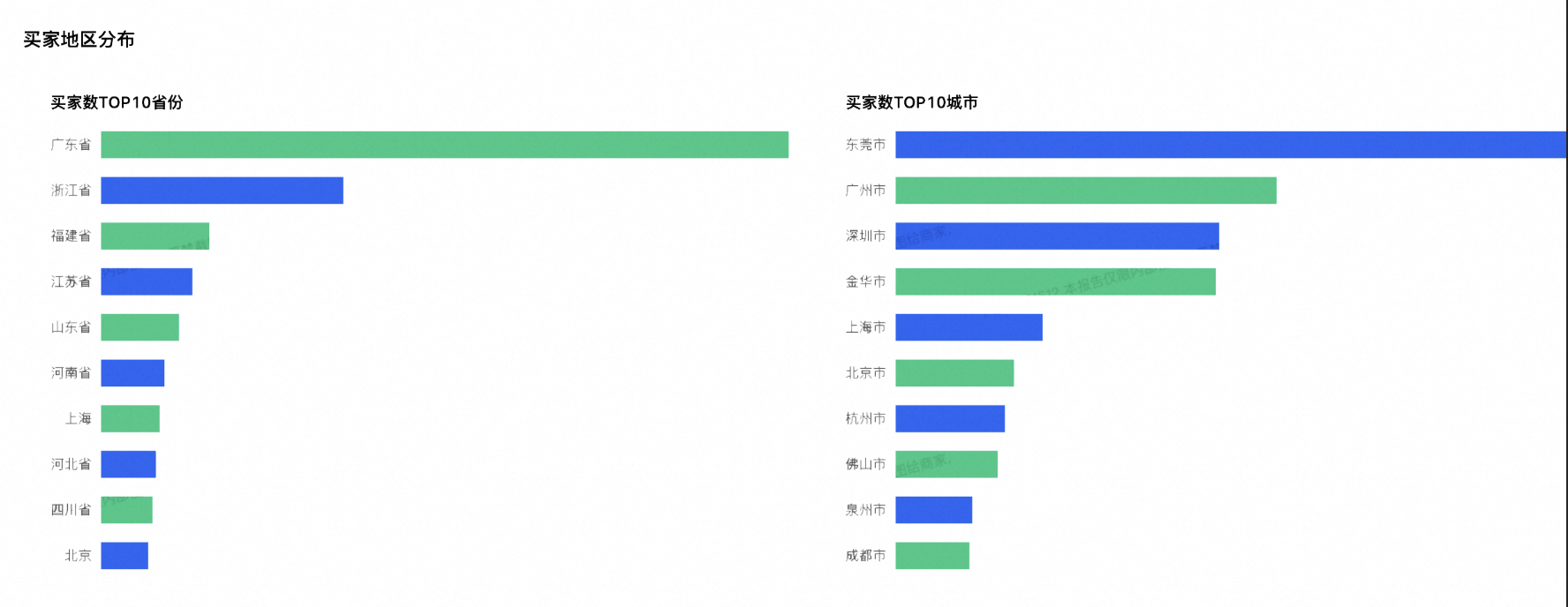Select the 佛山市 green bar
Screen dimensions: 1568x607
click(x=946, y=464)
